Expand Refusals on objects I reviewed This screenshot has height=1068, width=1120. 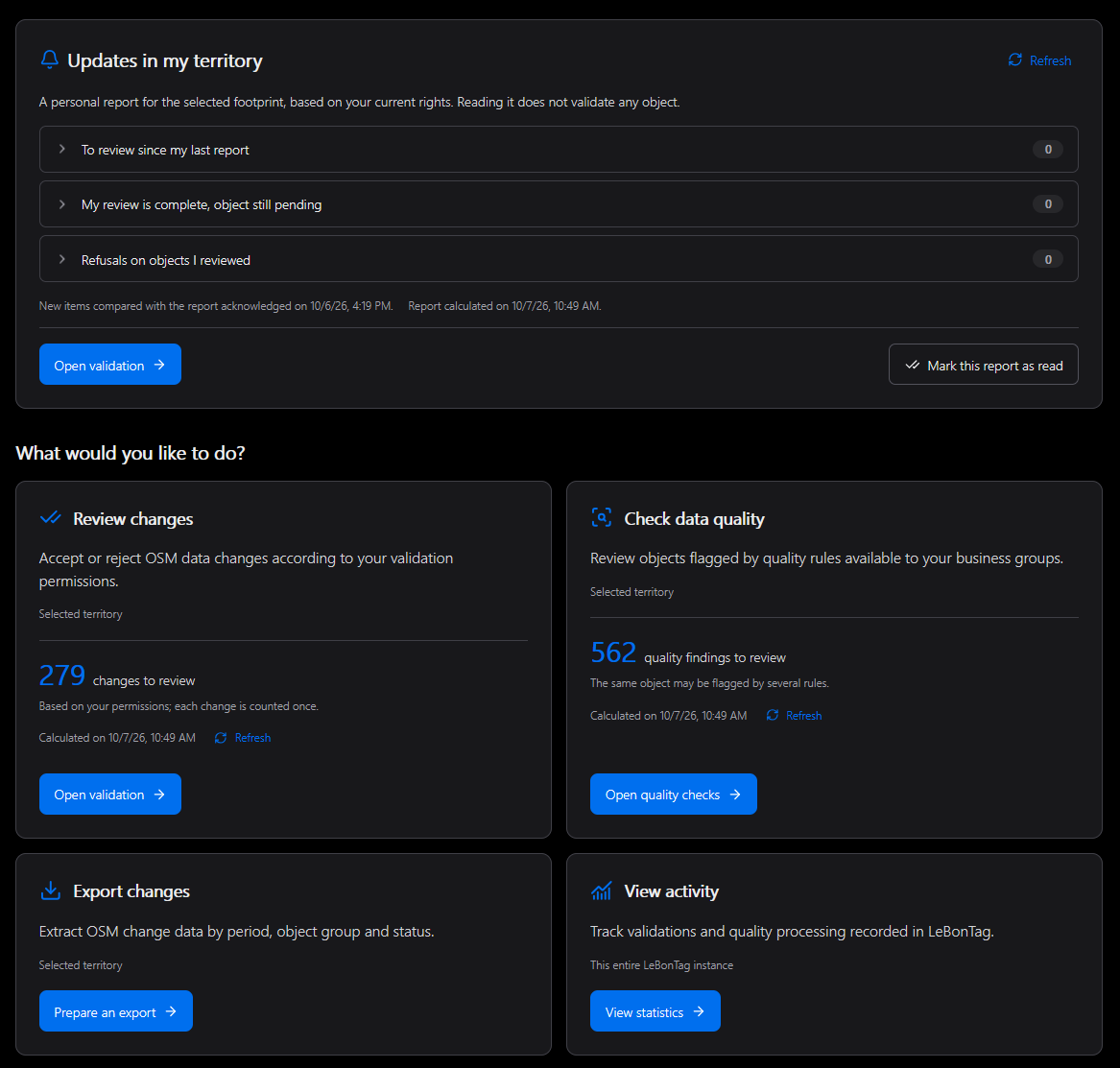[559, 259]
